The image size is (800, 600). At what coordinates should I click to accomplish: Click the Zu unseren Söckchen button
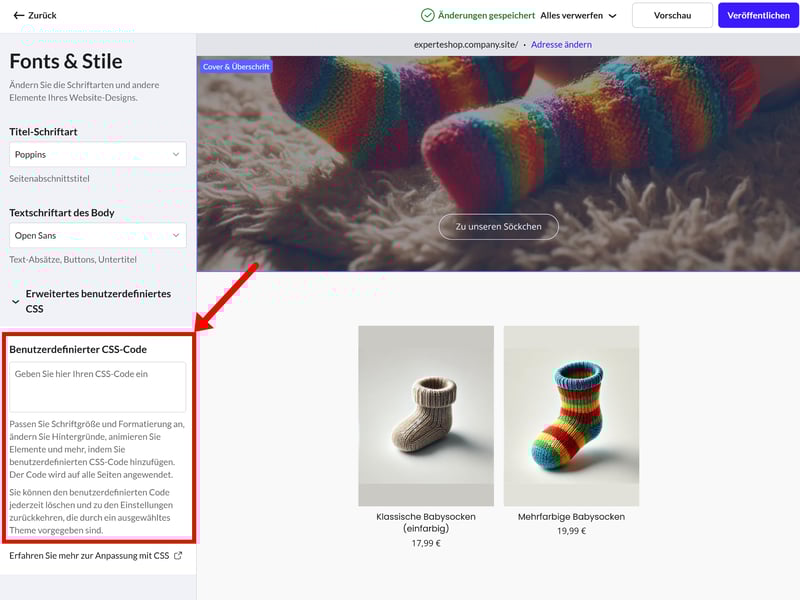point(498,227)
